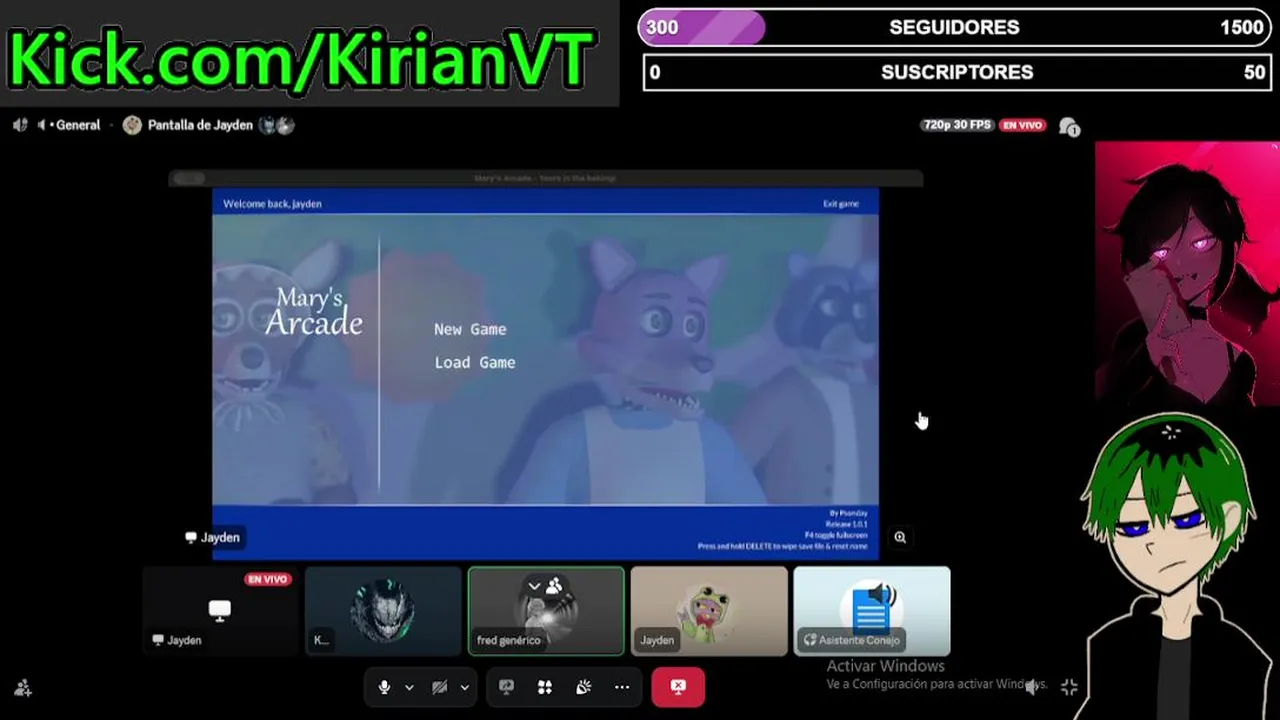Click the General voice channel name
Viewport: 1280px width, 720px height.
[78, 125]
